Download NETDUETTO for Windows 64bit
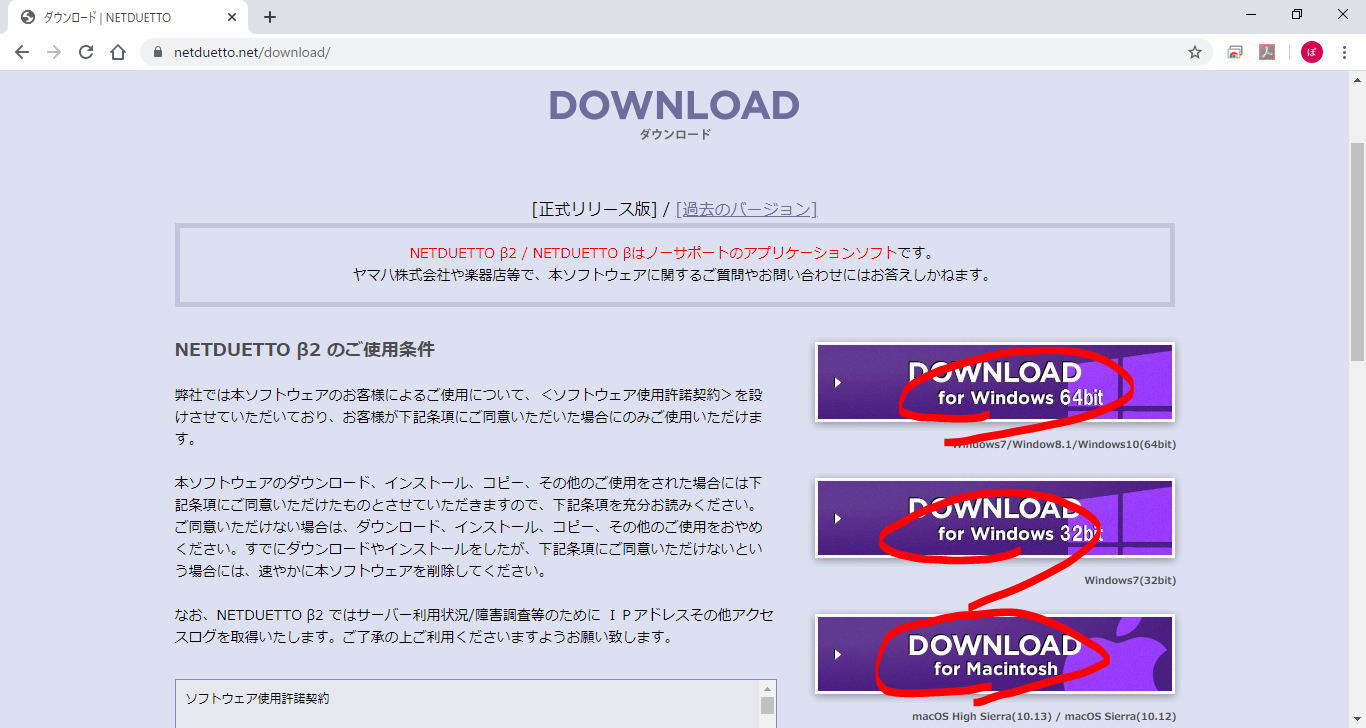This screenshot has width=1366, height=728. (x=995, y=382)
